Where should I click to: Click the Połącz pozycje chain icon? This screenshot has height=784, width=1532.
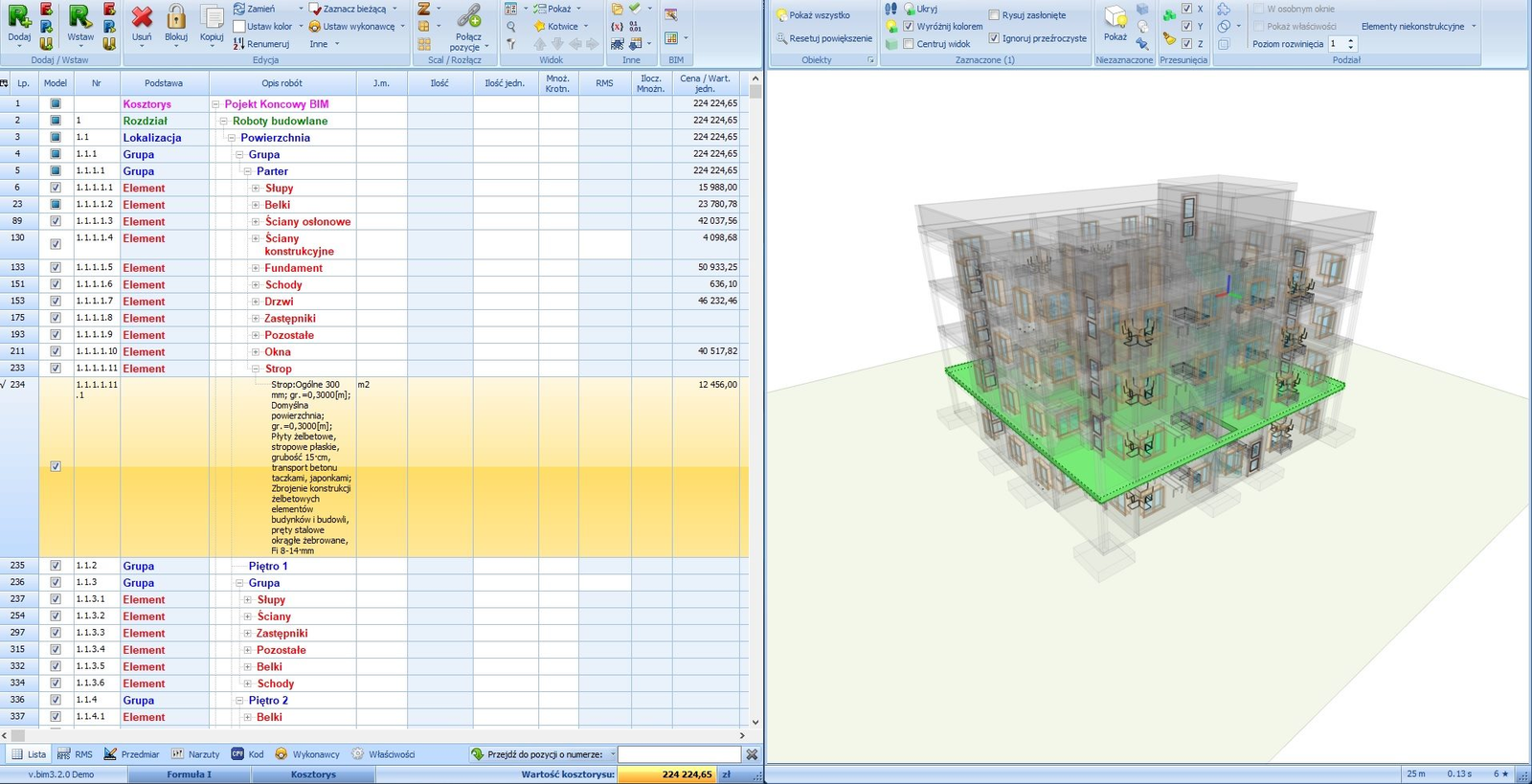tap(468, 16)
